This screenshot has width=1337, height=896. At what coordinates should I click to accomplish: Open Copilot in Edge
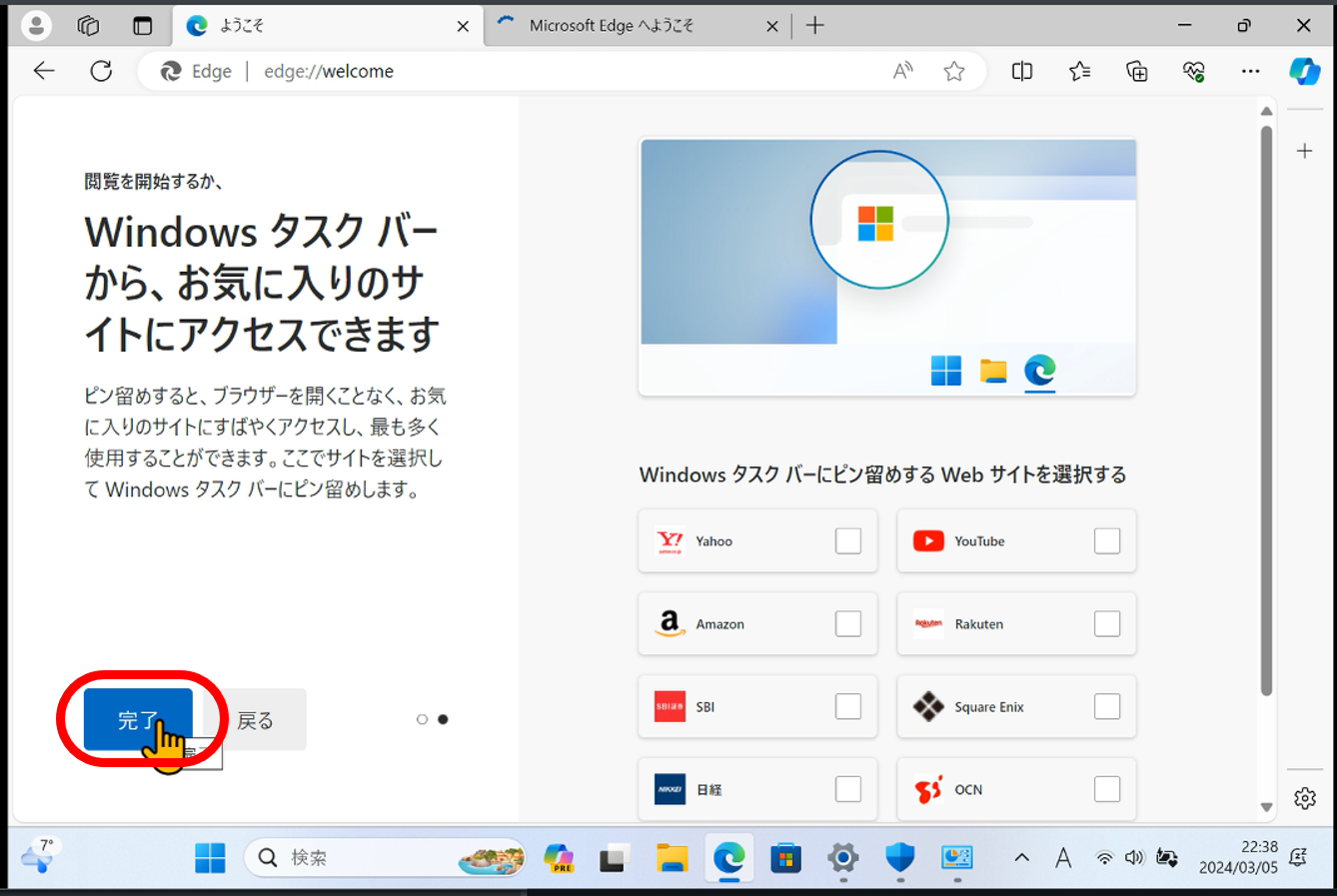pos(1305,71)
